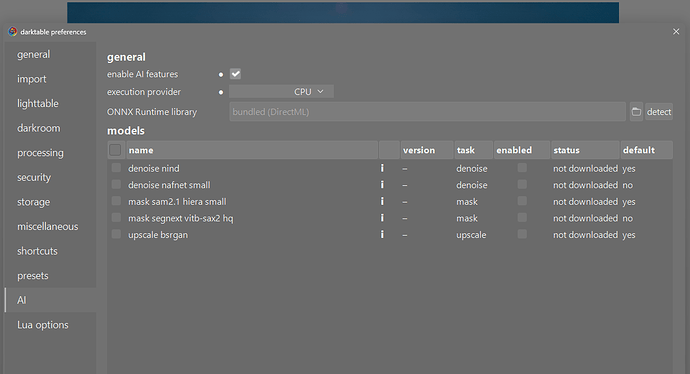This screenshot has height=374, width=690.
Task: Toggle enabled box for denoise nafnet small
Action: pyautogui.click(x=522, y=184)
